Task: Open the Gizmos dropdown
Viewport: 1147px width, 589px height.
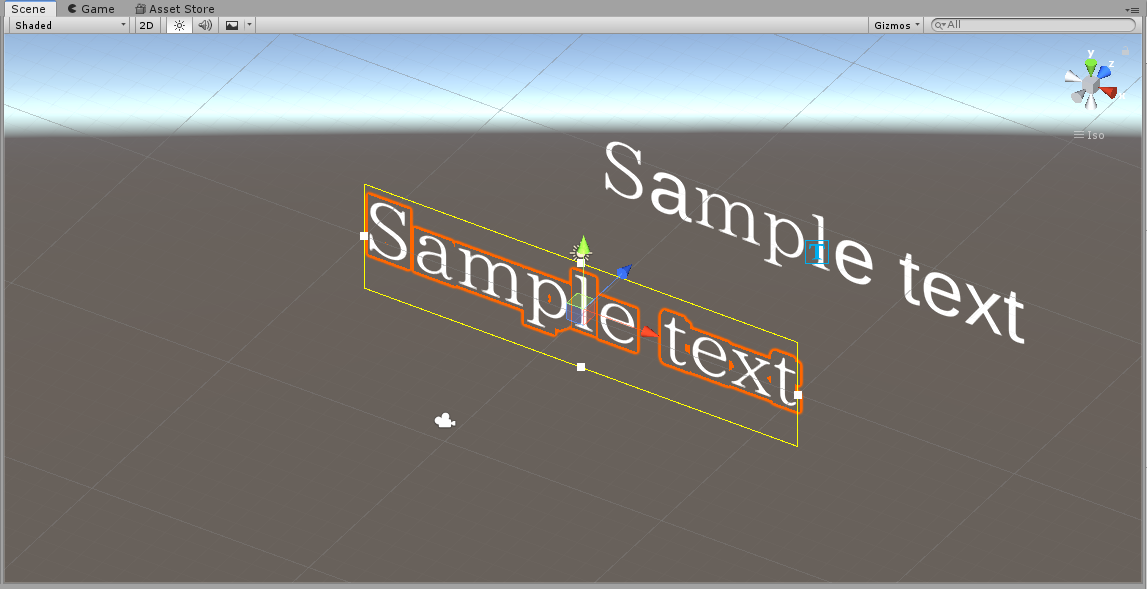Action: coord(896,25)
